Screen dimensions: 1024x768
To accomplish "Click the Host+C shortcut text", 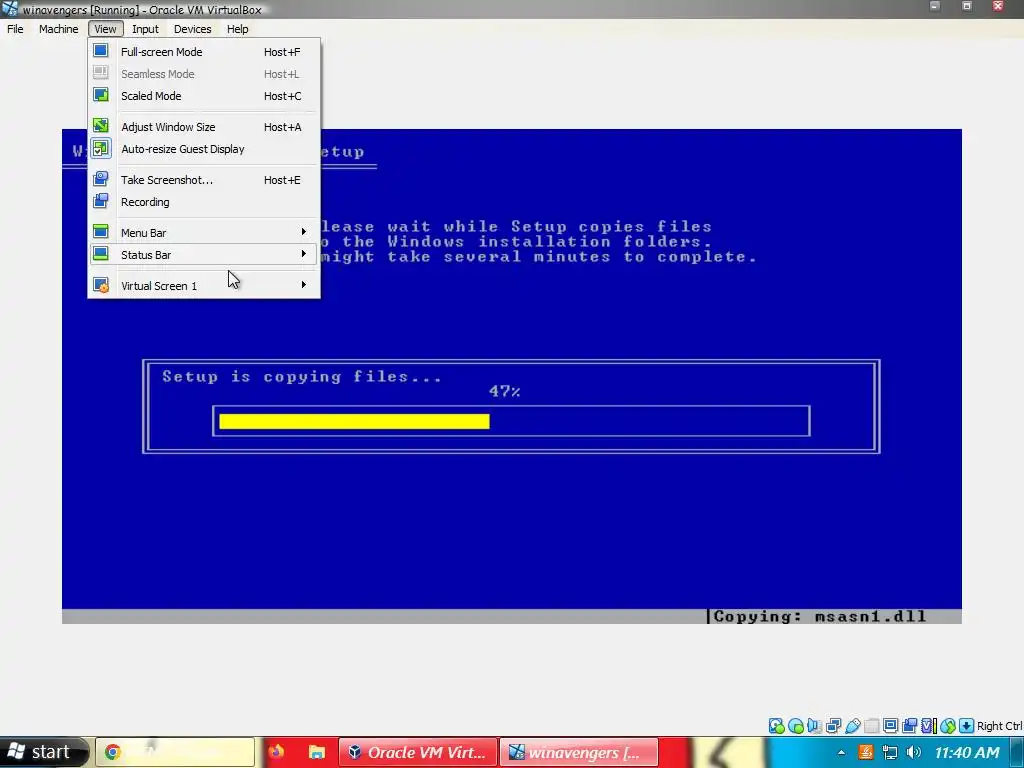I will click(282, 96).
